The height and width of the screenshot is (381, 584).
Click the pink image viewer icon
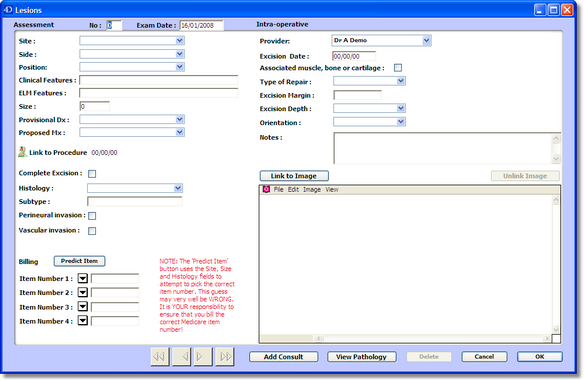click(x=266, y=190)
